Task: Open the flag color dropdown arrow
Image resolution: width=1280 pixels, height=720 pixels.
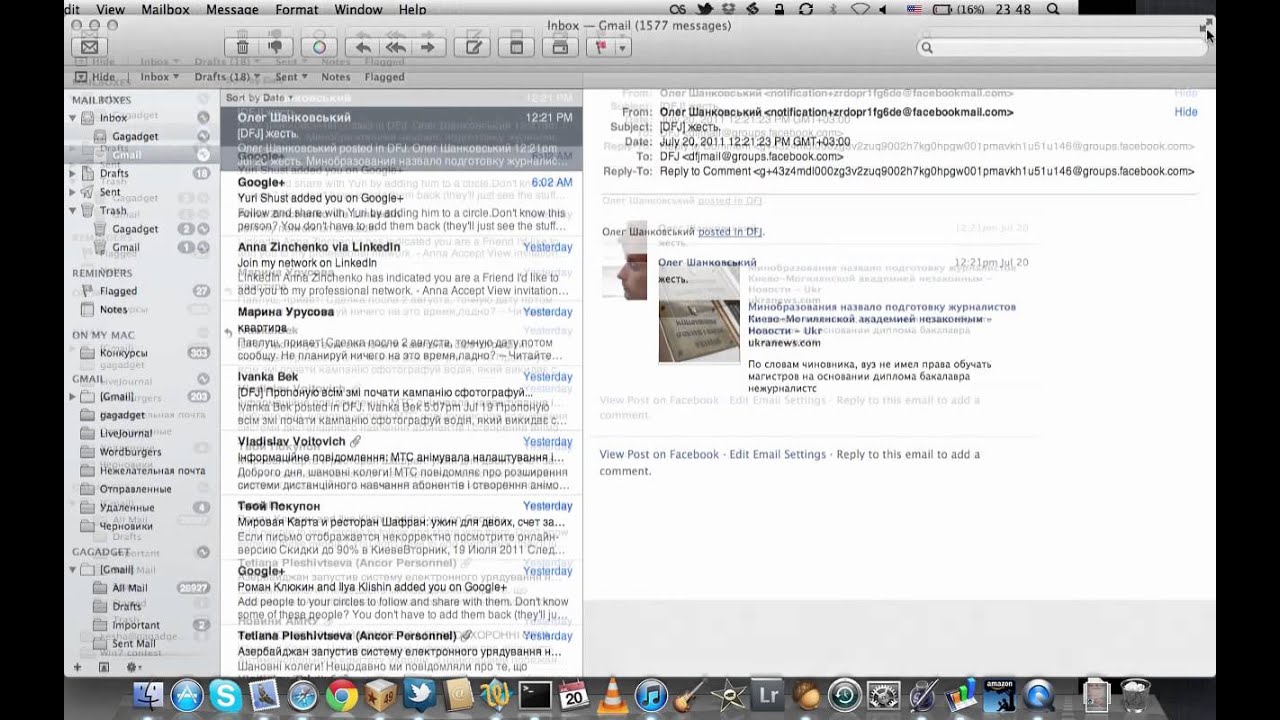Action: 623,46
